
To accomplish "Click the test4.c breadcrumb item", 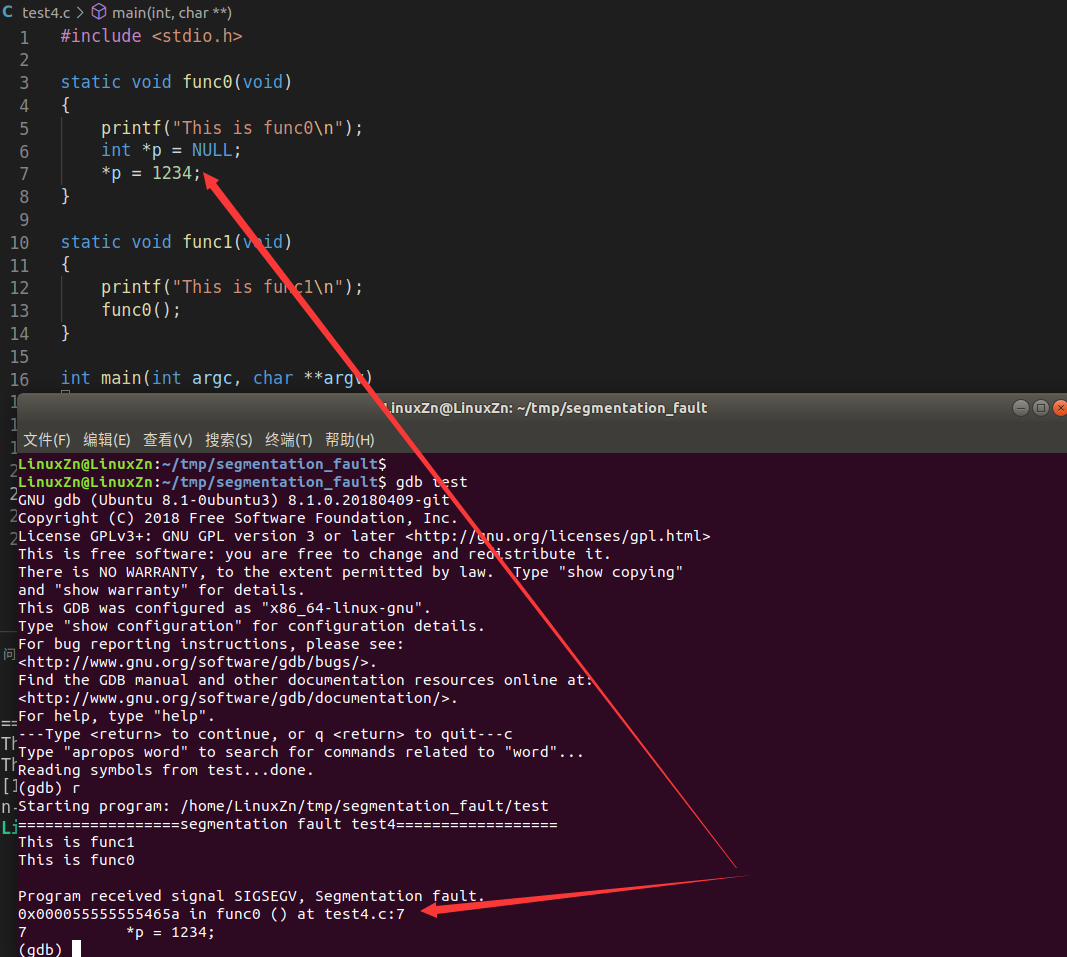I will 46,13.
